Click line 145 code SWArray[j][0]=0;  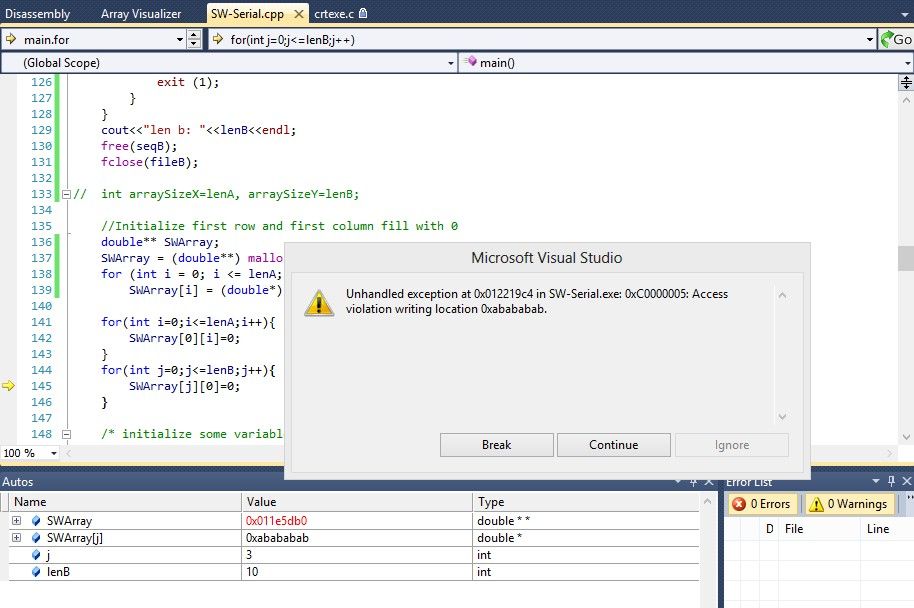[184, 386]
